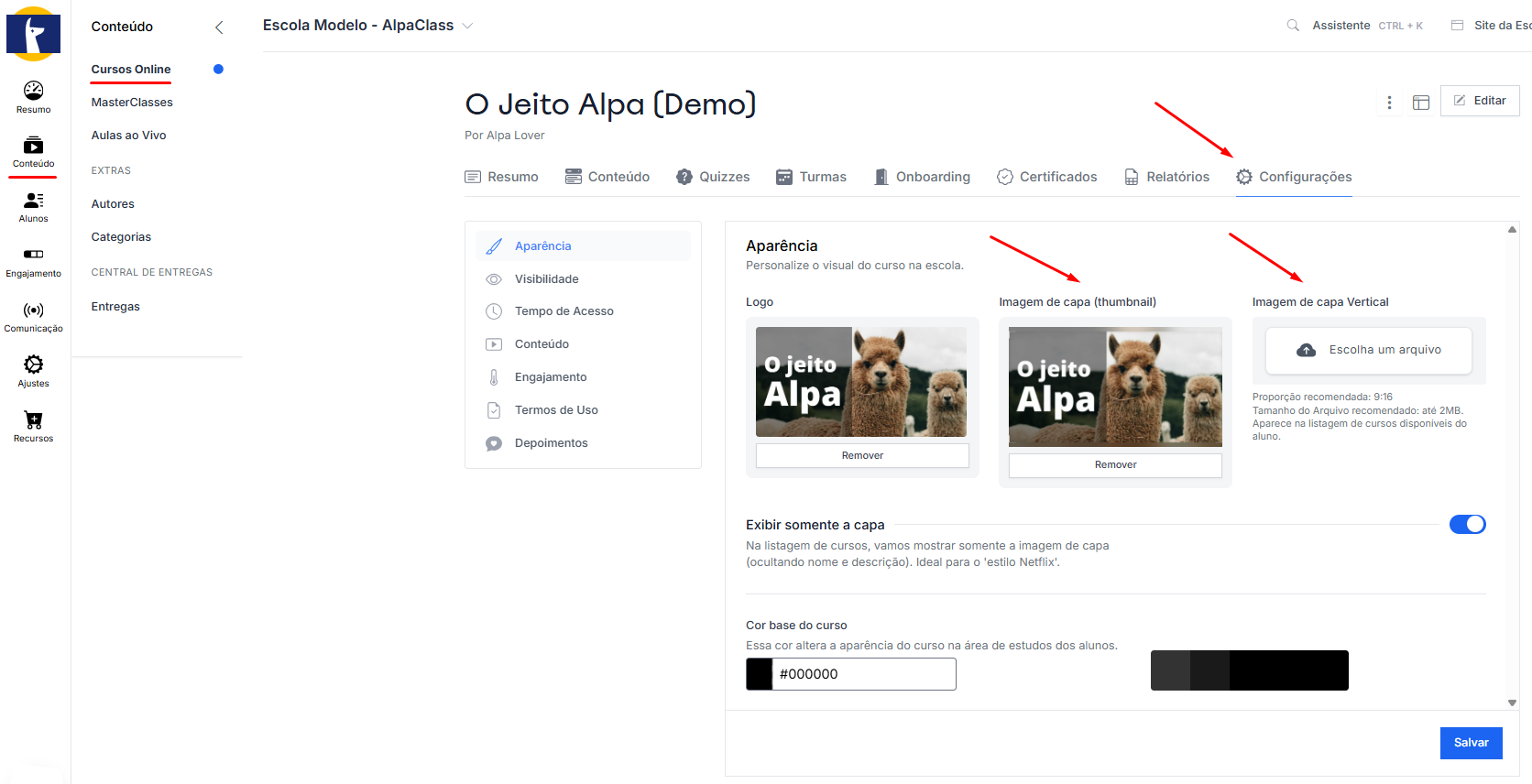Collapse the Conteúdo side panel chevron
Viewport: 1532px width, 784px height.
[219, 27]
